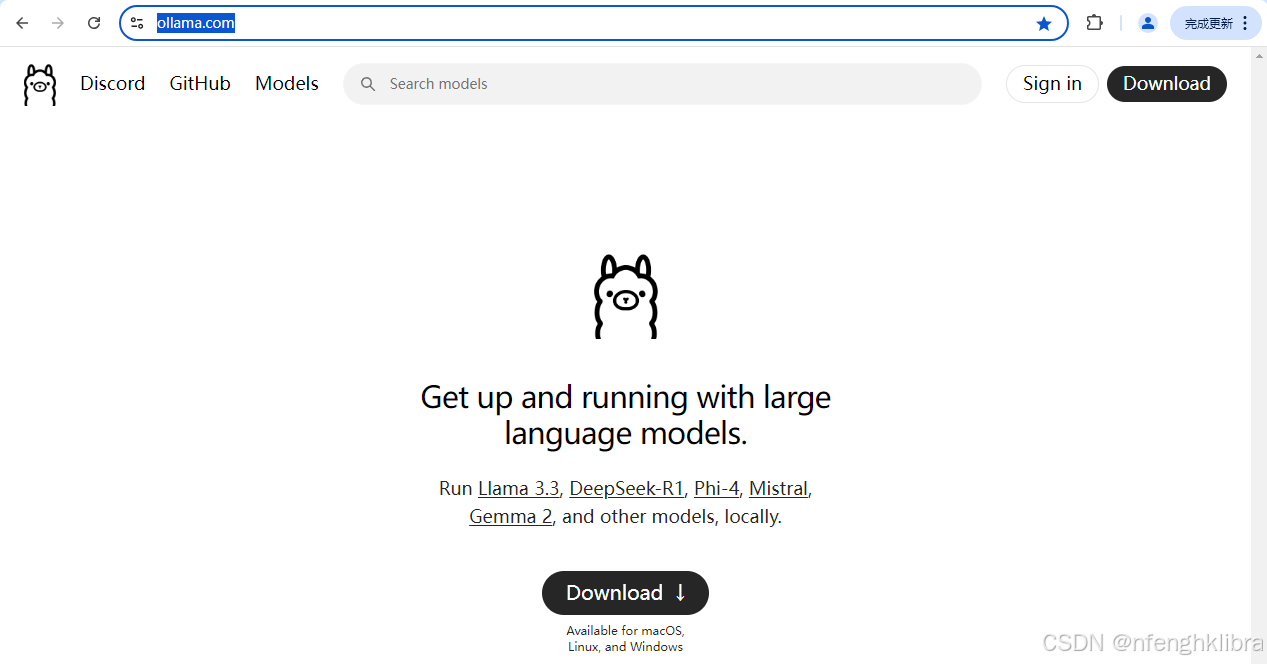
Task: Open site information icon in address bar
Action: pos(138,23)
